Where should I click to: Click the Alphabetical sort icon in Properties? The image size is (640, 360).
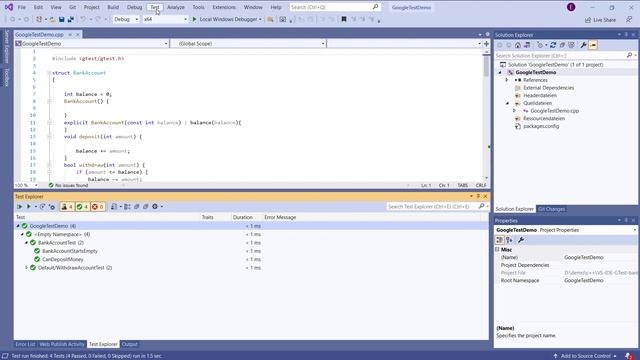[509, 240]
